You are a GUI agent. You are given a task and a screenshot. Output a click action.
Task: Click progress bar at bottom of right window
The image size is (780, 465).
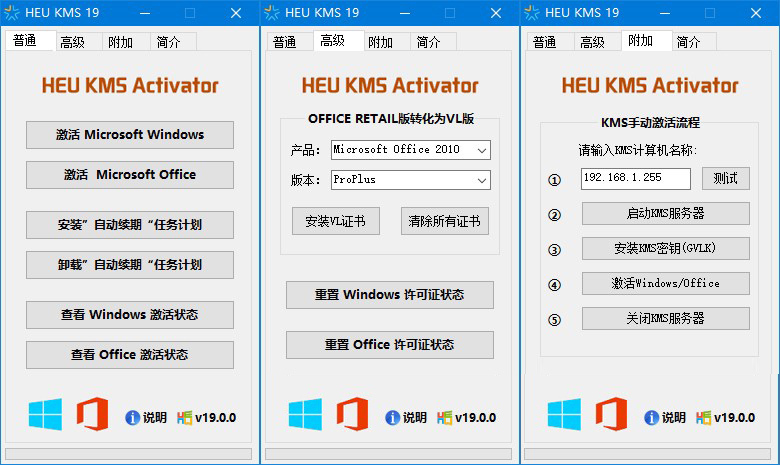pos(648,454)
